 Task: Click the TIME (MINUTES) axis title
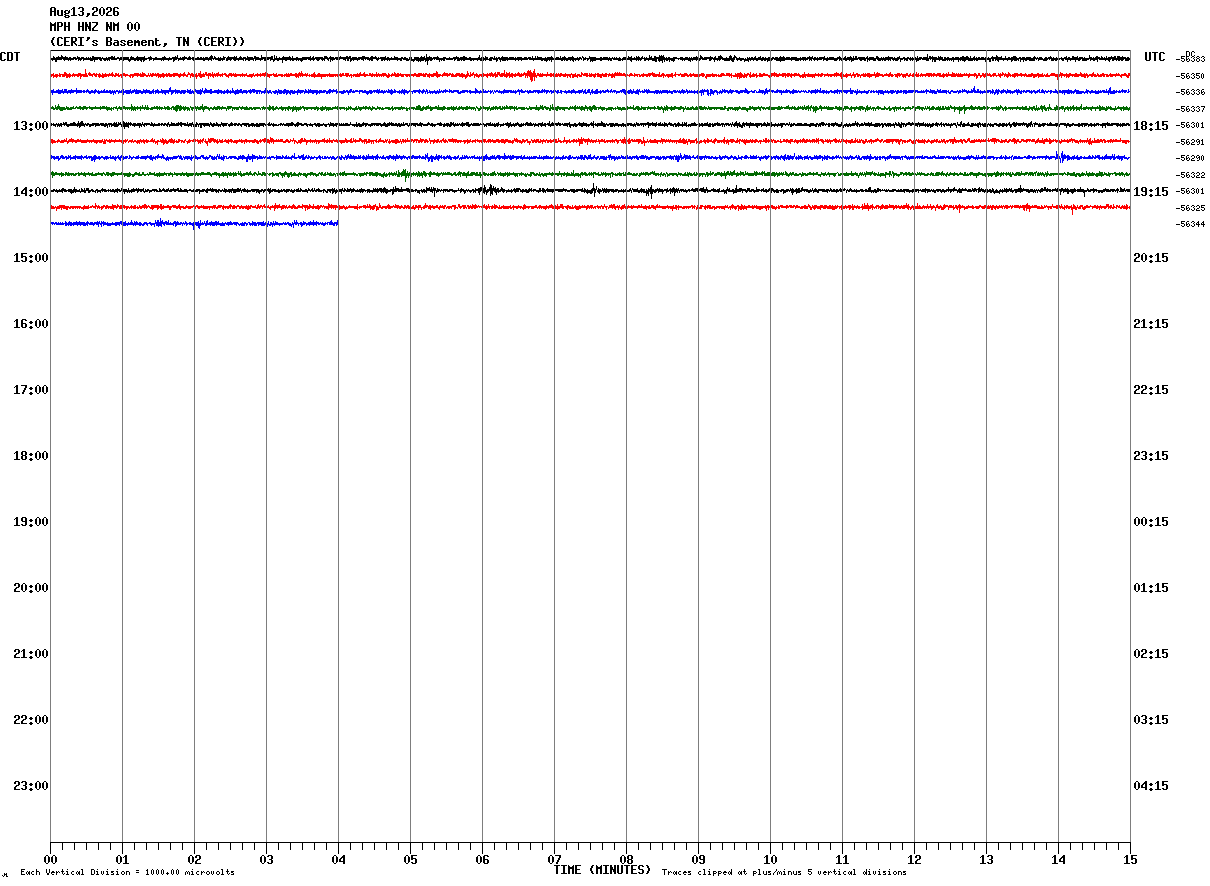tap(602, 870)
